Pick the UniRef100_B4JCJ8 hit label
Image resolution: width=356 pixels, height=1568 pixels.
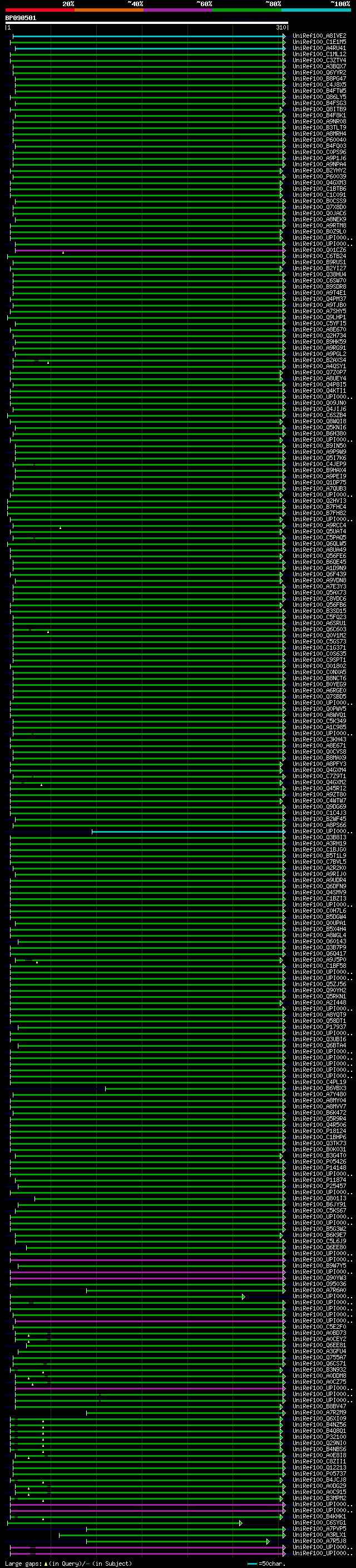[x=319, y=1480]
